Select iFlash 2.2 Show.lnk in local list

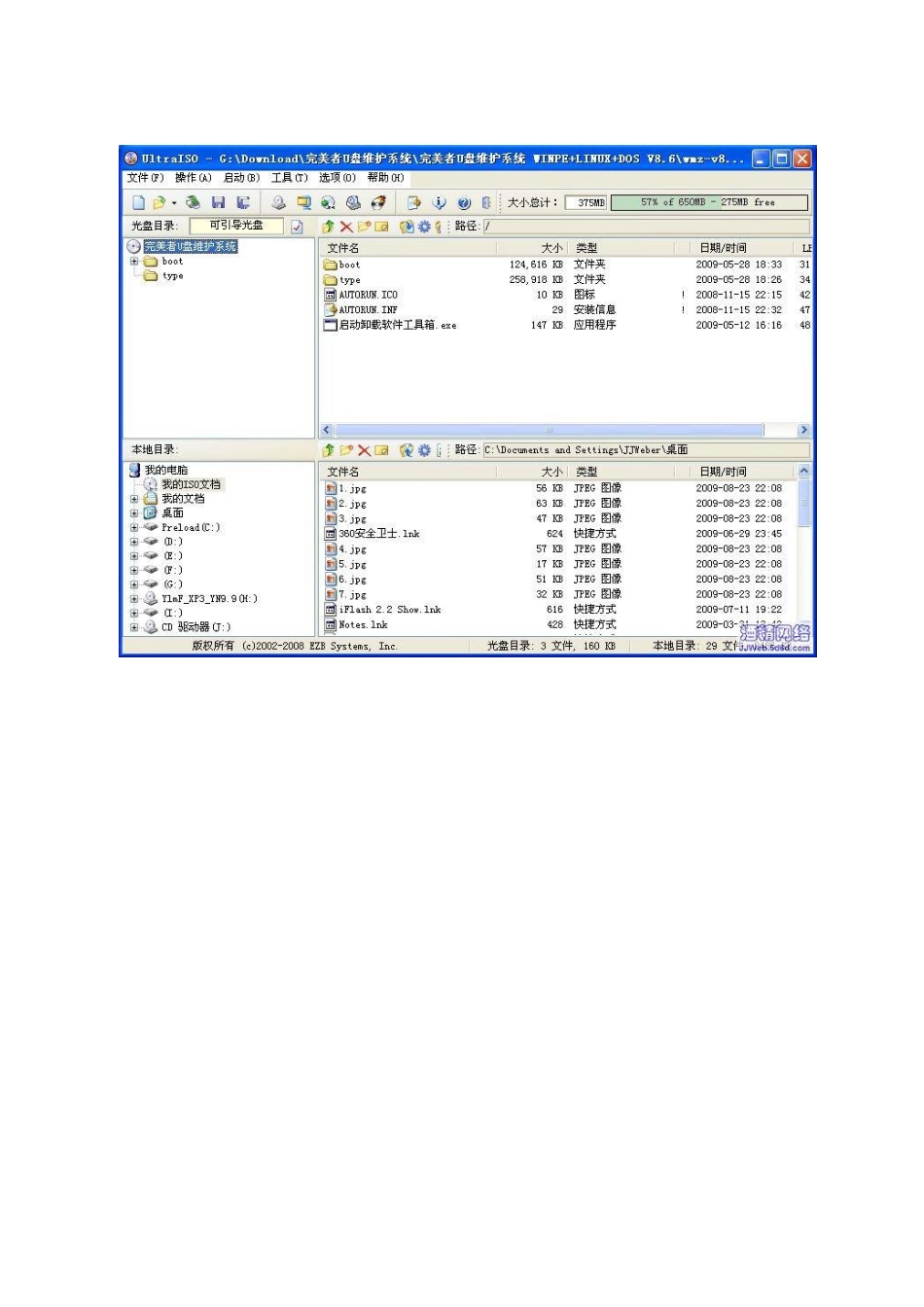coord(390,610)
